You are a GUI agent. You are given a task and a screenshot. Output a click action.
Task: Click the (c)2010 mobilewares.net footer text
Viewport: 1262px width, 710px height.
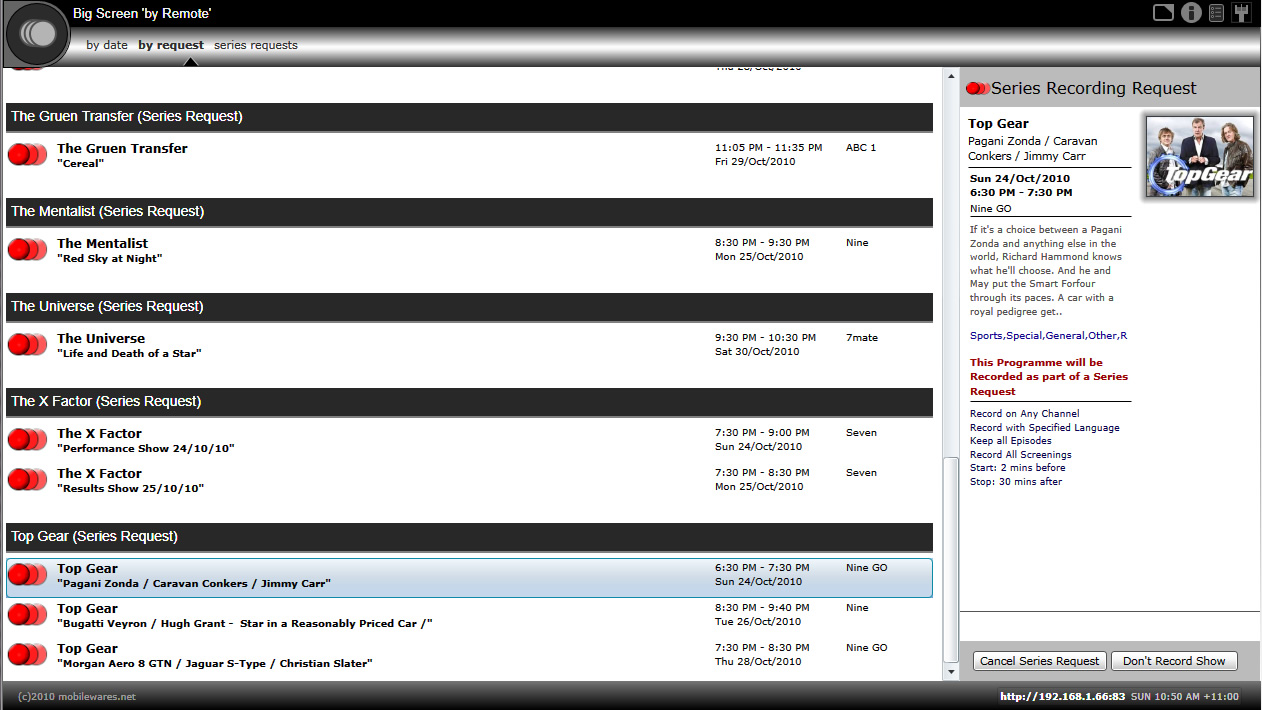(x=77, y=696)
